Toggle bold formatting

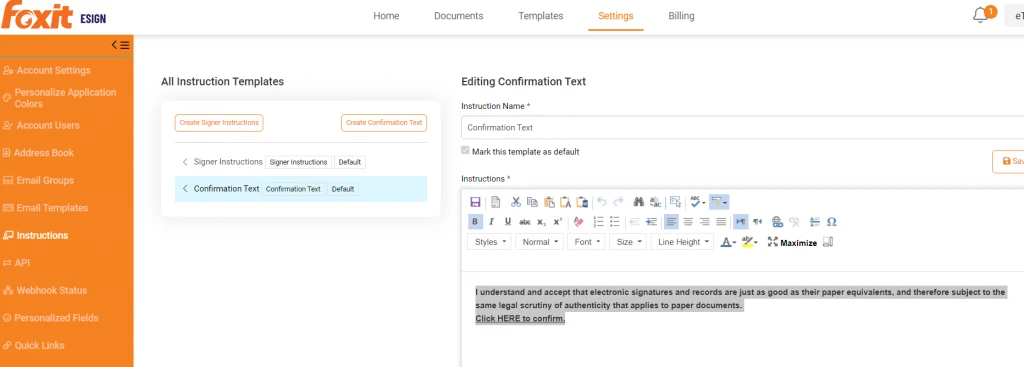(475, 221)
